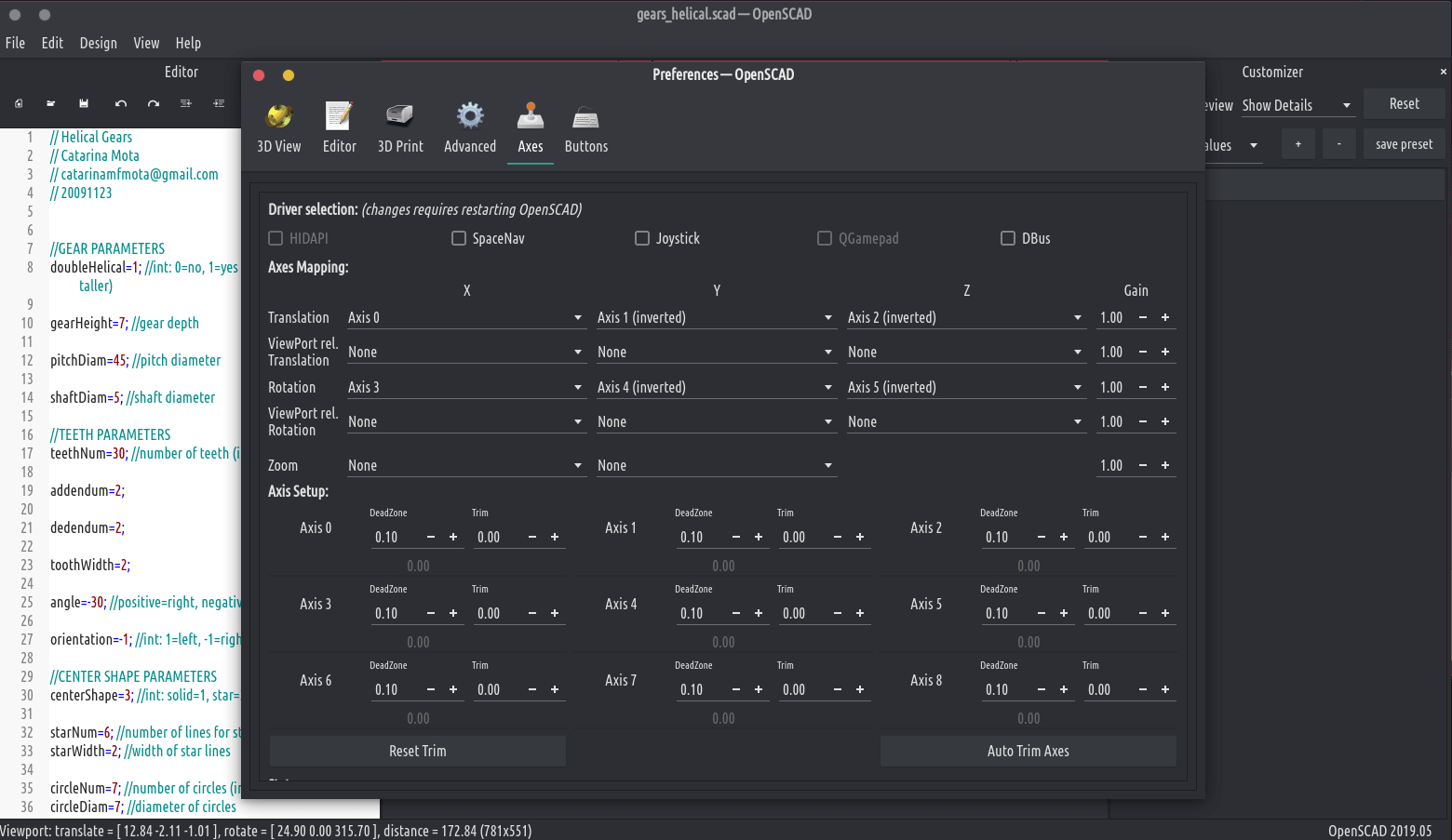This screenshot has height=840, width=1452.
Task: Open Show Details dropdown in Customizer
Action: pyautogui.click(x=1297, y=106)
